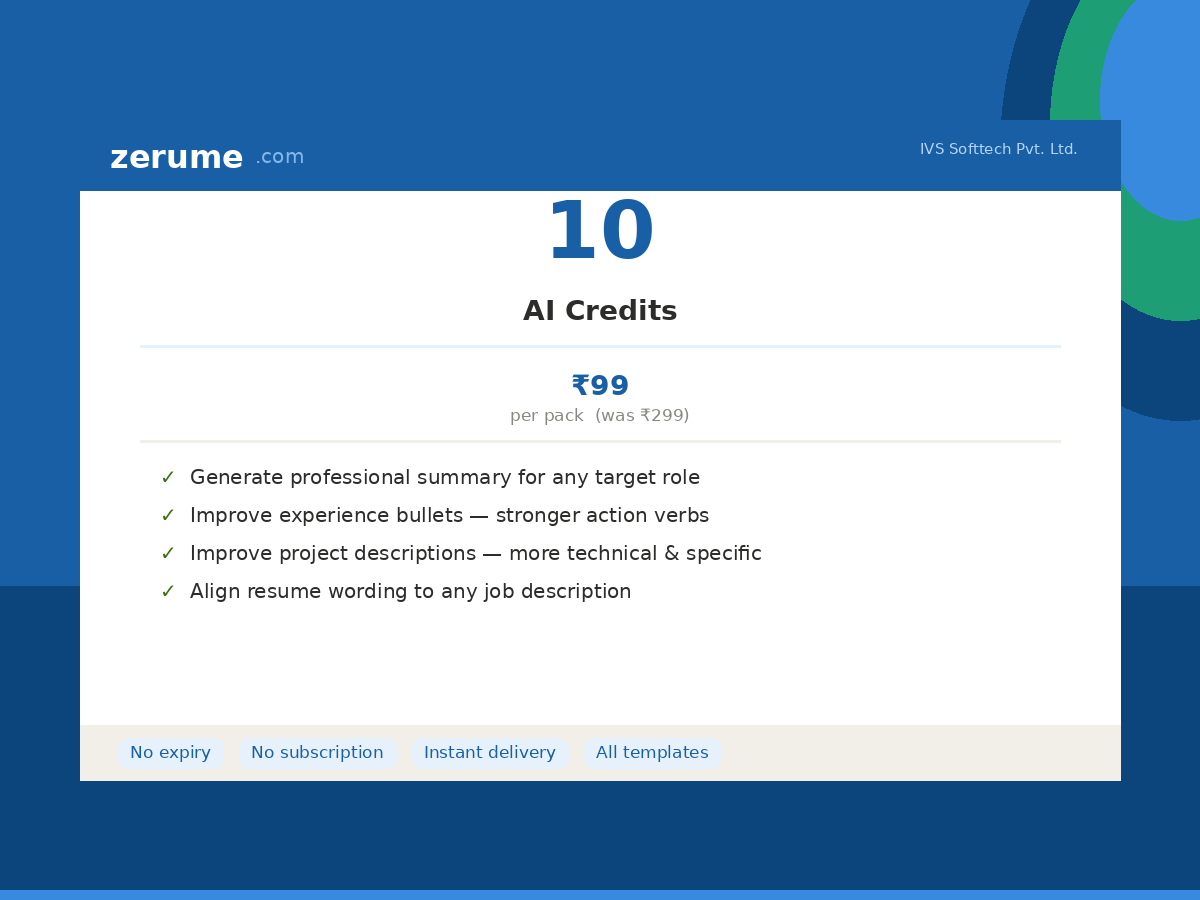The height and width of the screenshot is (900, 1200).
Task: Click the .com text beside zerume
Action: click(279, 157)
